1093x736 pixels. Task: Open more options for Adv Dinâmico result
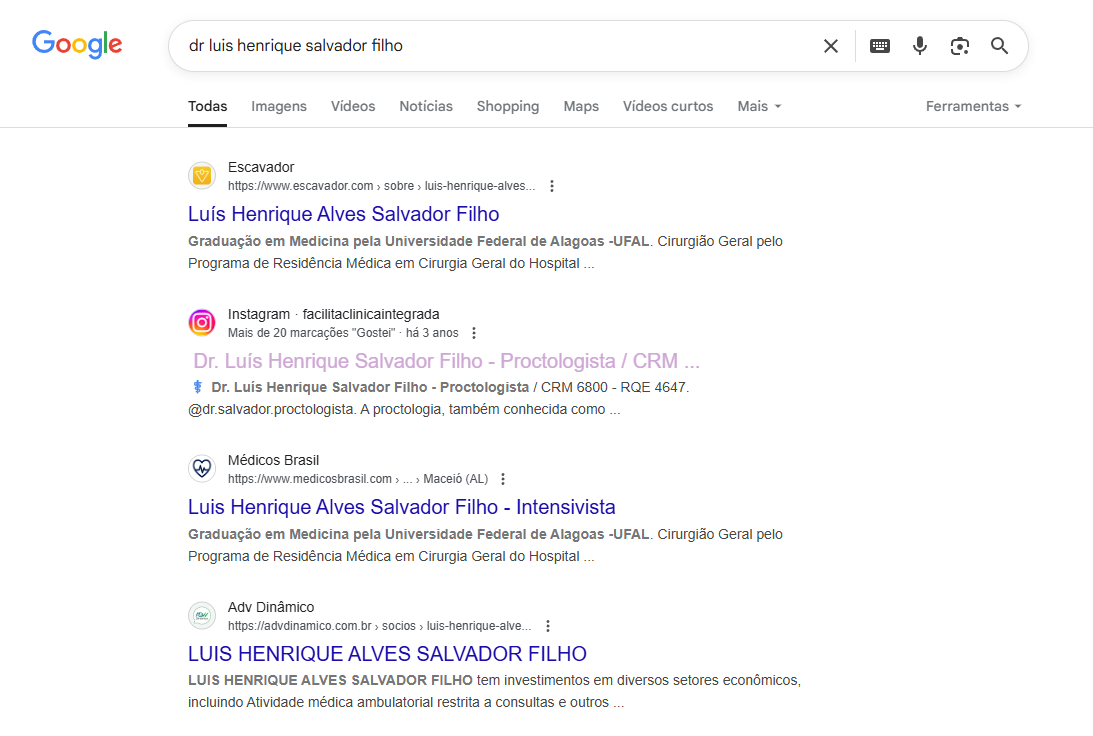tap(548, 626)
